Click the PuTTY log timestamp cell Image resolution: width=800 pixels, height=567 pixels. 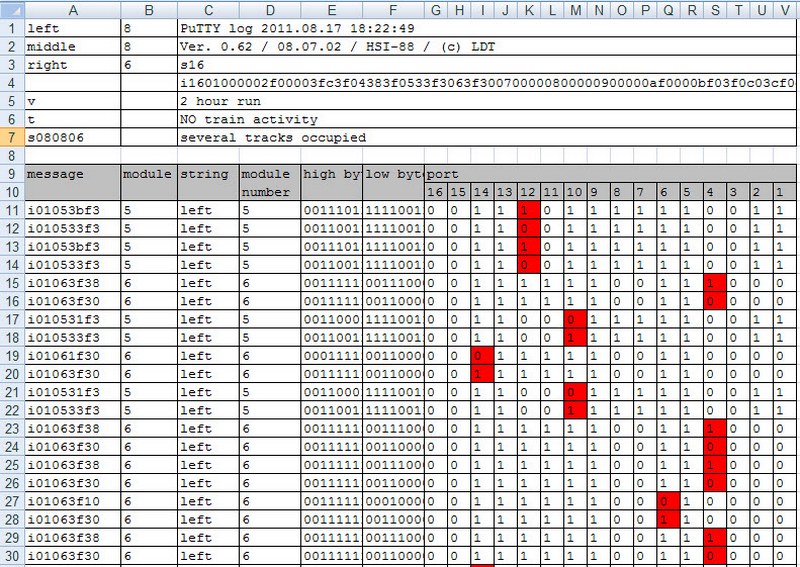300,29
